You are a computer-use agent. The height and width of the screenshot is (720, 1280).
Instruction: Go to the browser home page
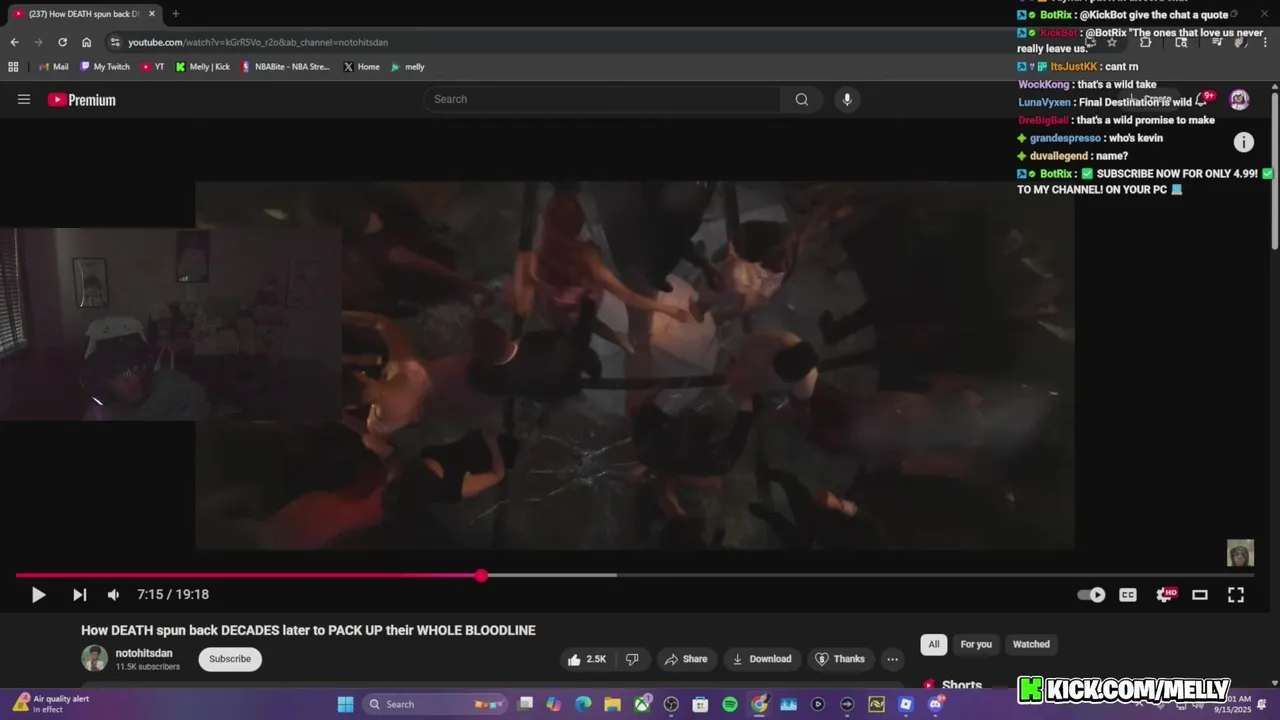[86, 42]
